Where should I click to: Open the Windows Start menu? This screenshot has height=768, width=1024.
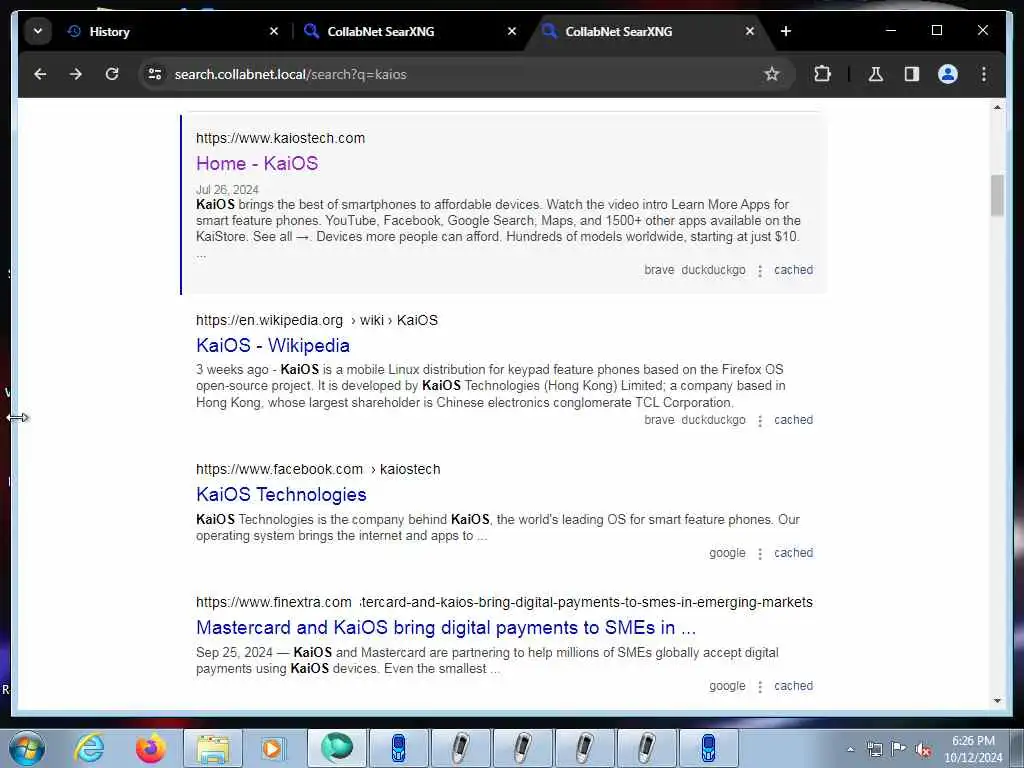27,748
